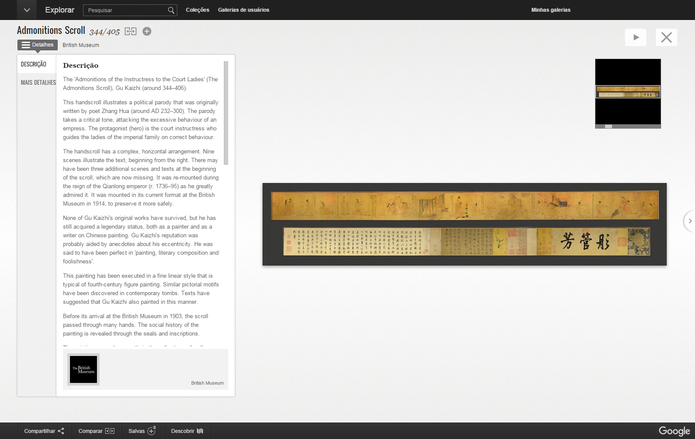This screenshot has width=695, height=439.
Task: Click the magnifier search icon
Action: coord(171,10)
